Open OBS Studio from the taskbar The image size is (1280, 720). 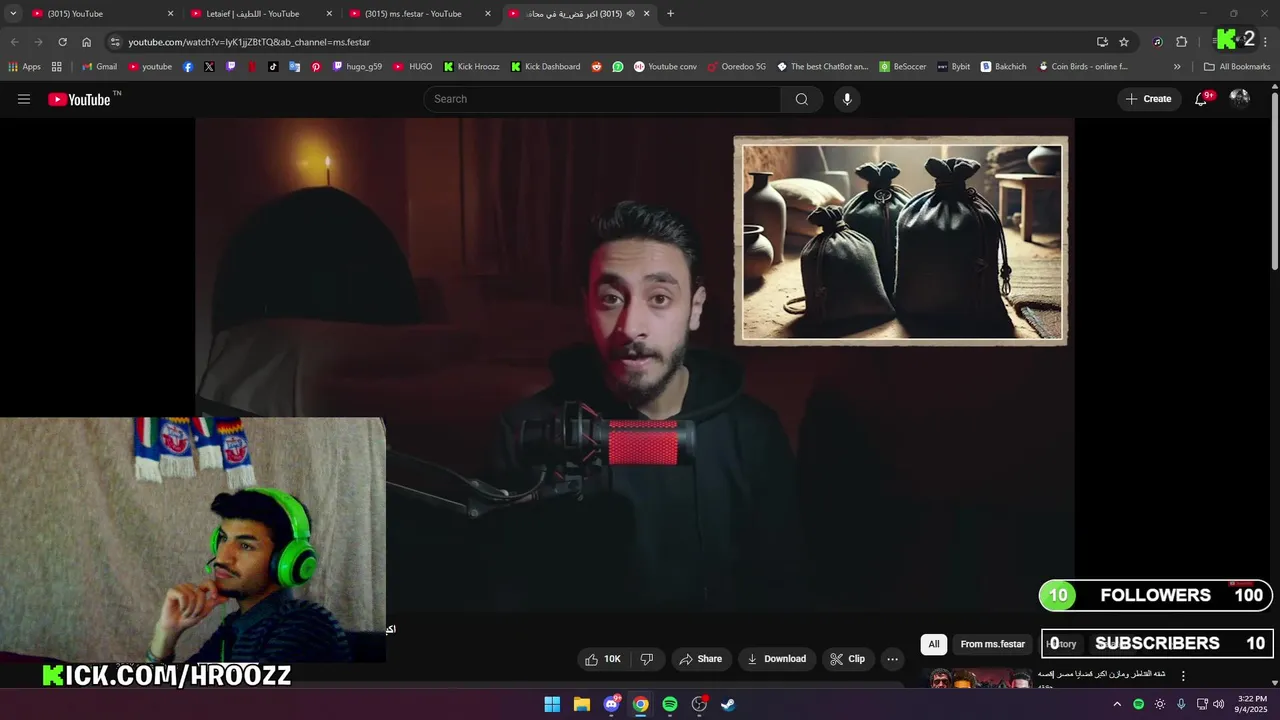(x=699, y=704)
